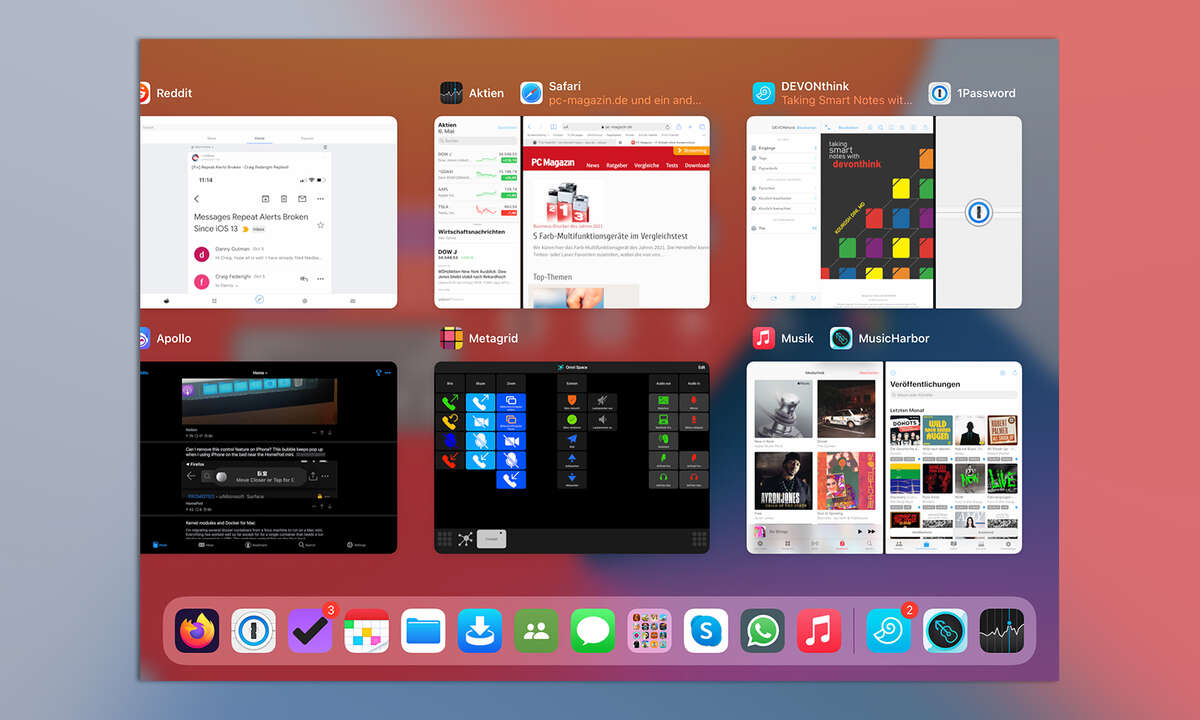Viewport: 1200px width, 720px height.
Task: Click the Metagrid title label
Action: [493, 338]
